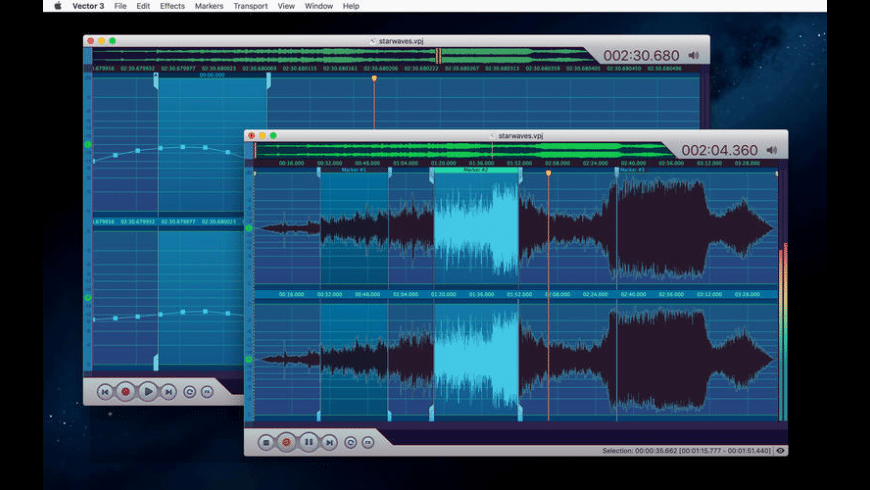Mute using speaker icon beside 002:04.360
This screenshot has width=870, height=490.
(771, 150)
